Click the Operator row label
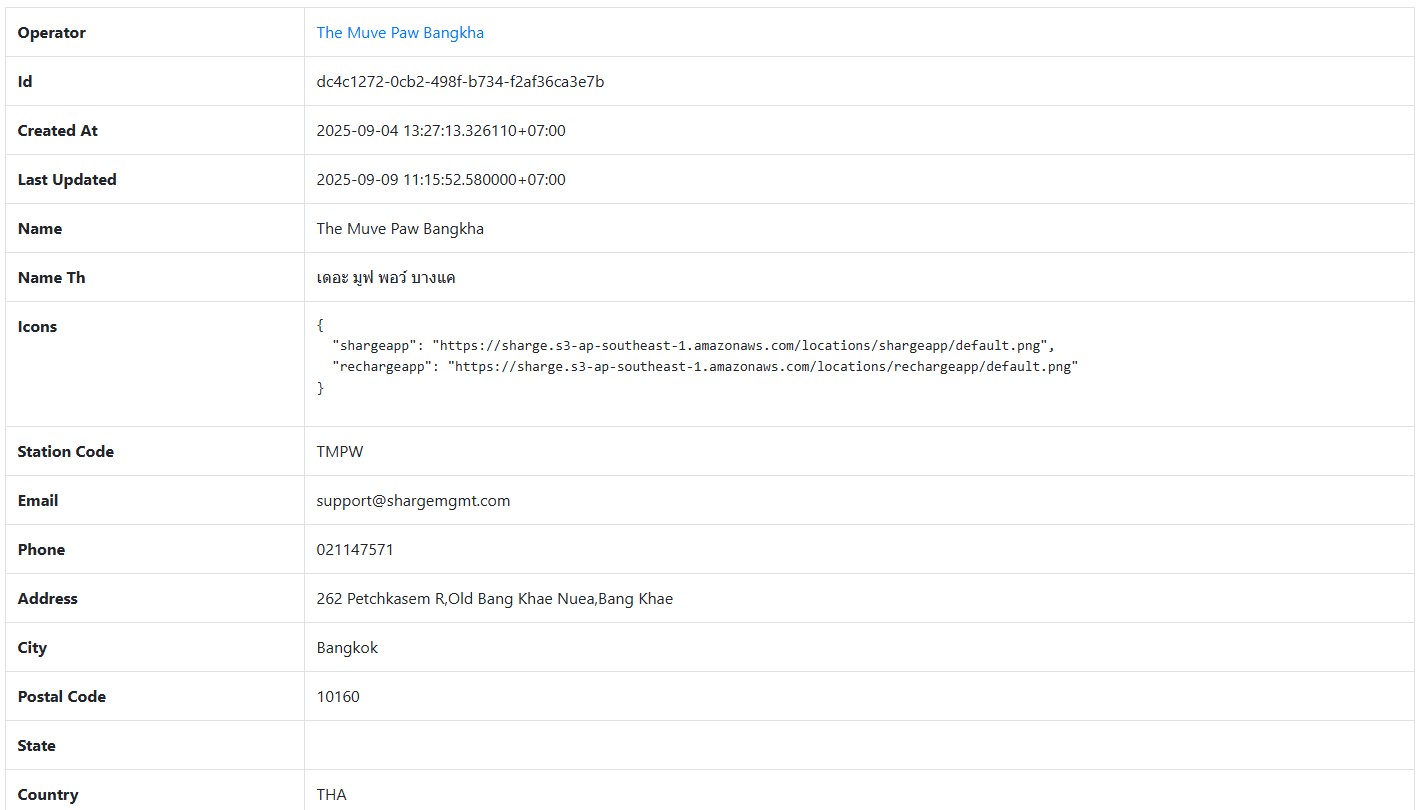Viewport: 1418px width, 810px height. pyautogui.click(x=52, y=33)
